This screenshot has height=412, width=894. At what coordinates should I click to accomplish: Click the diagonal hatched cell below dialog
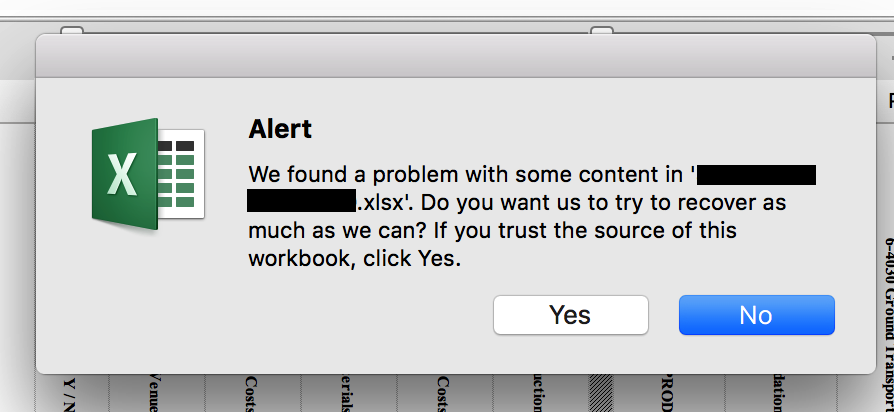pos(600,393)
